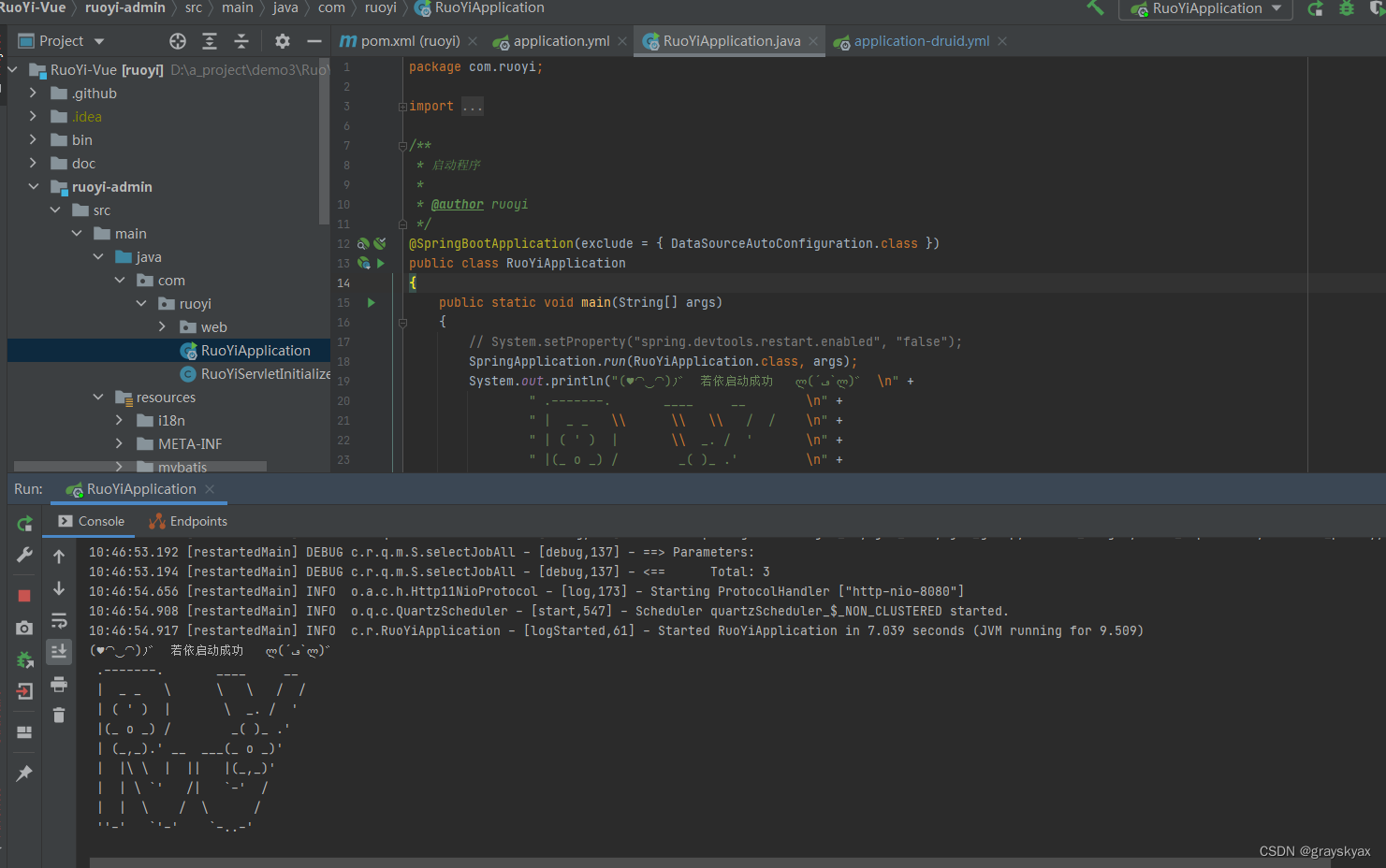1386x868 pixels.
Task: Toggle scroll to end of console
Action: point(59,651)
